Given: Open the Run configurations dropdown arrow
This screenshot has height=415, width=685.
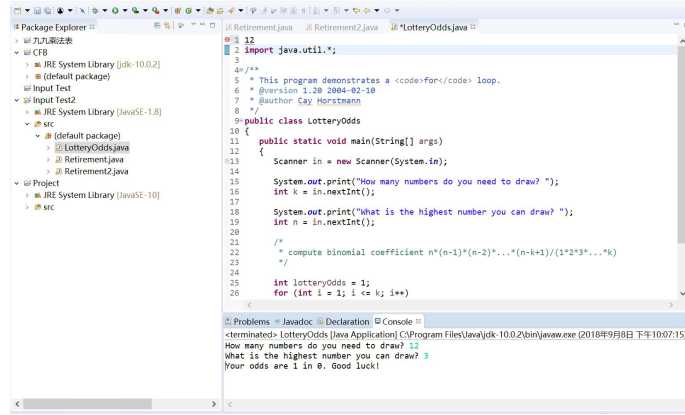Looking at the screenshot, I should [125, 10].
